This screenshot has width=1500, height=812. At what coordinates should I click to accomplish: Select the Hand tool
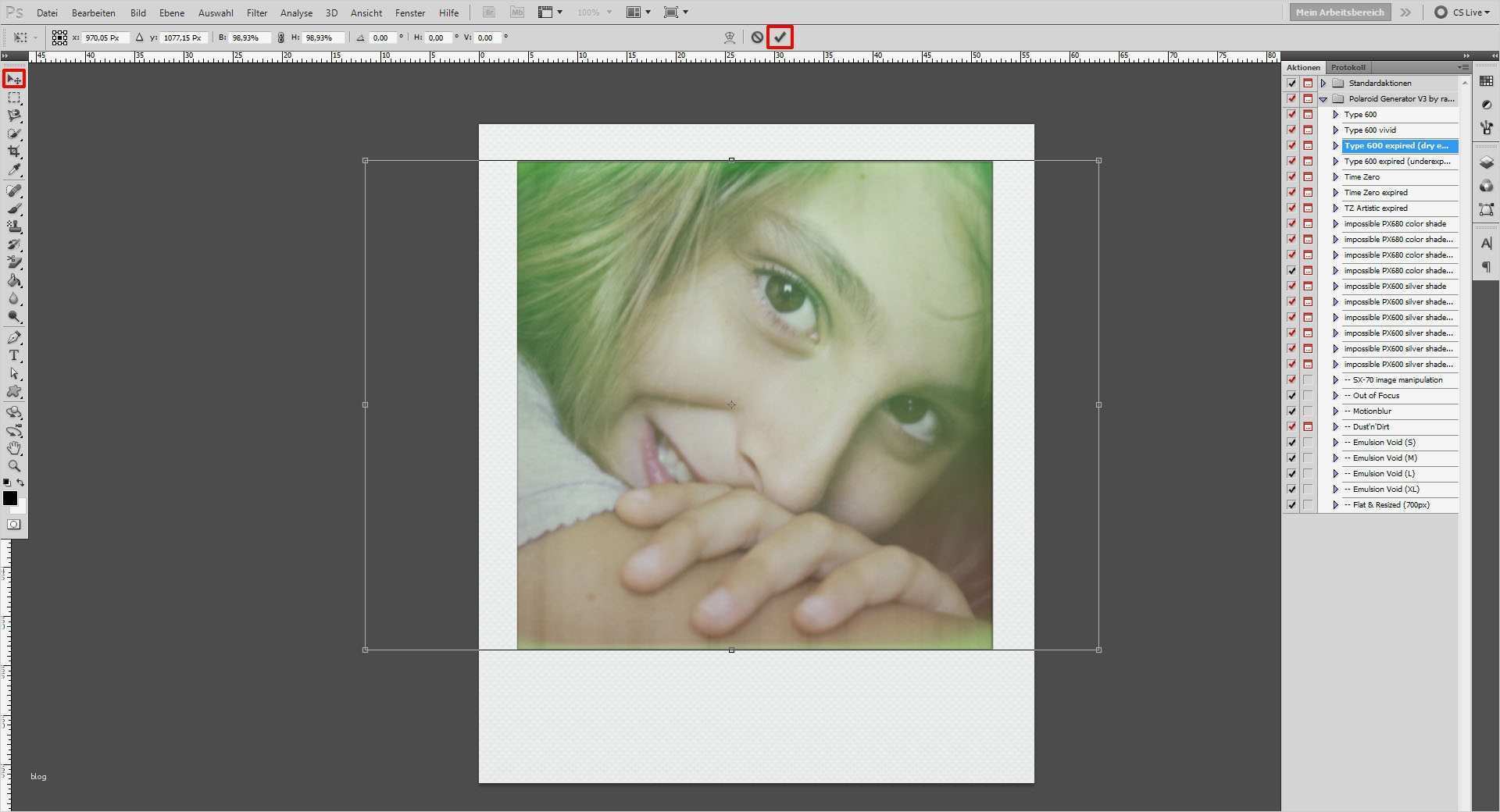coord(14,447)
